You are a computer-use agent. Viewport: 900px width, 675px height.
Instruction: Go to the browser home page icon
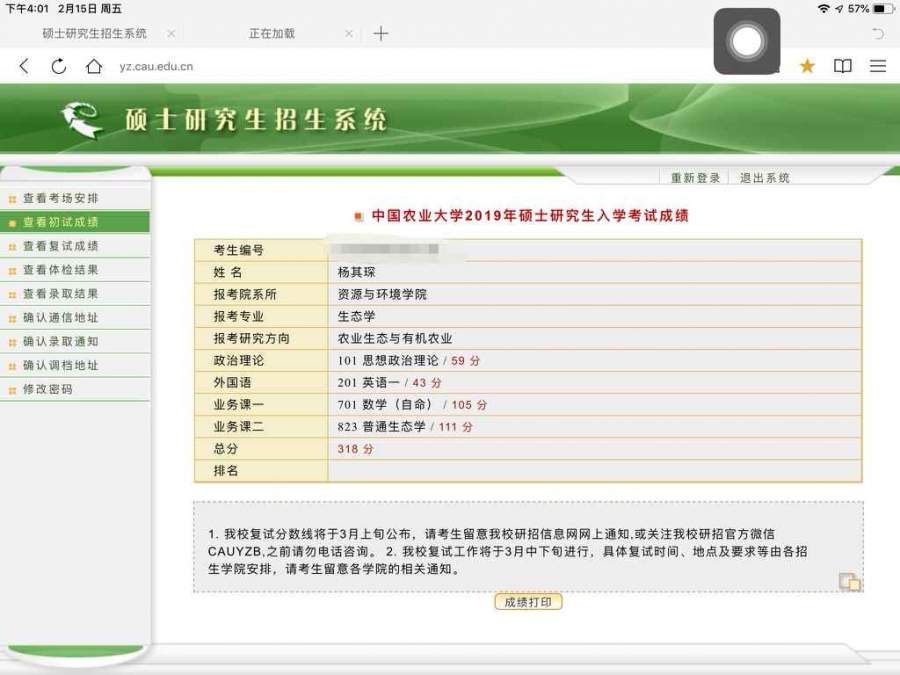pyautogui.click(x=94, y=66)
